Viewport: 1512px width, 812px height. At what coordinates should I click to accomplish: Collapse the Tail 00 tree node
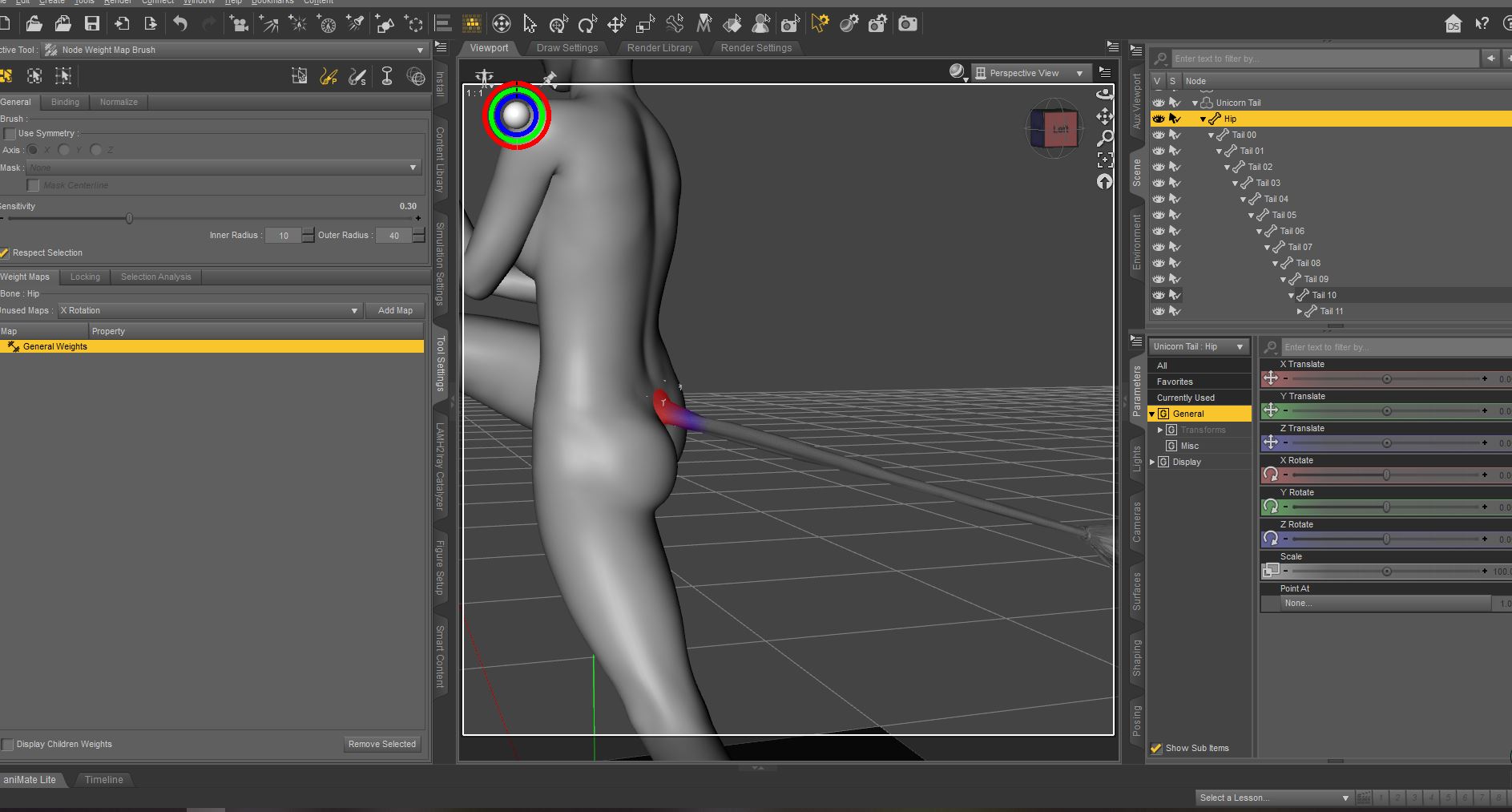1211,135
